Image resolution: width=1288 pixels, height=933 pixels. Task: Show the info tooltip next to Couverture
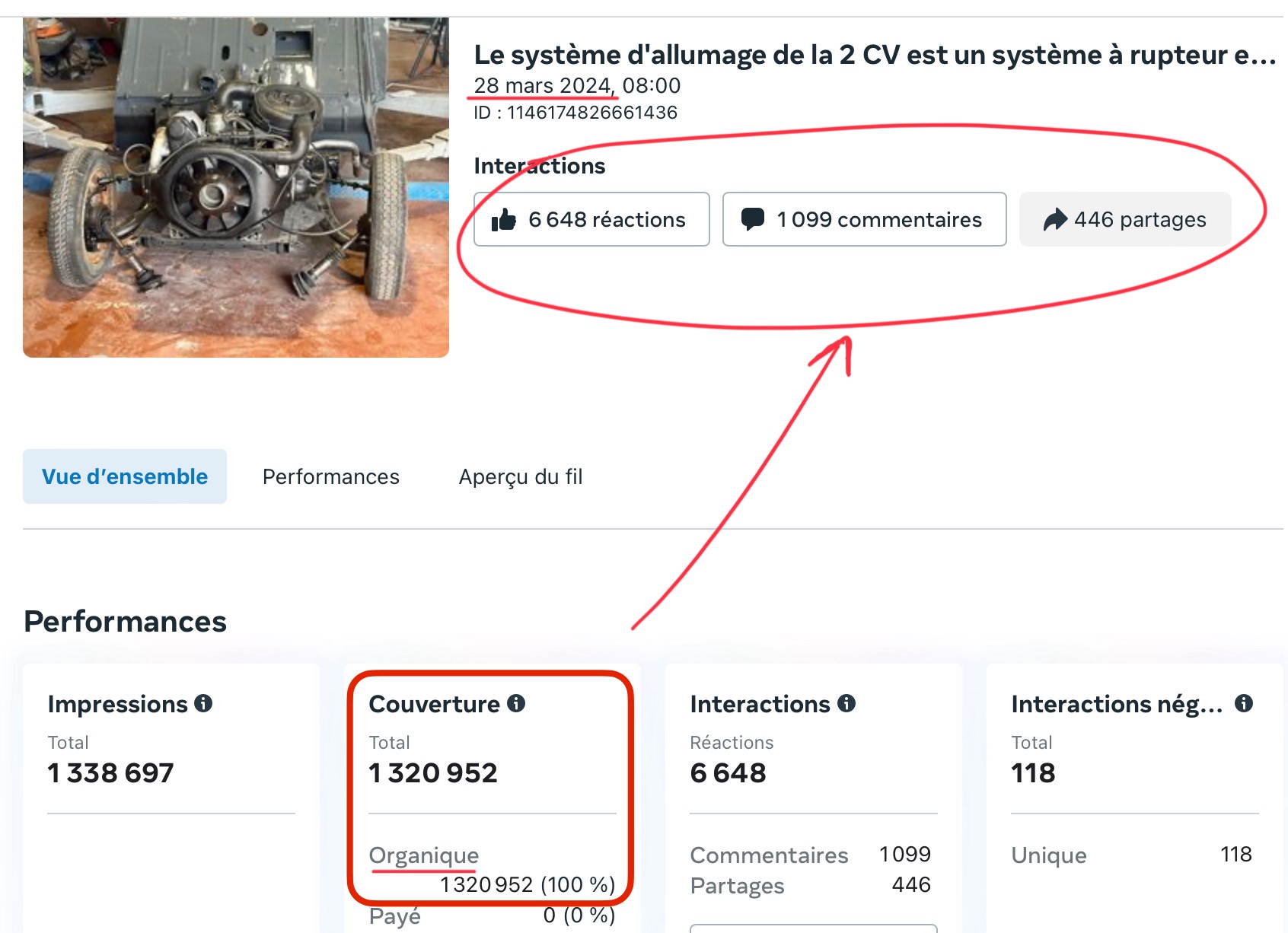point(516,703)
